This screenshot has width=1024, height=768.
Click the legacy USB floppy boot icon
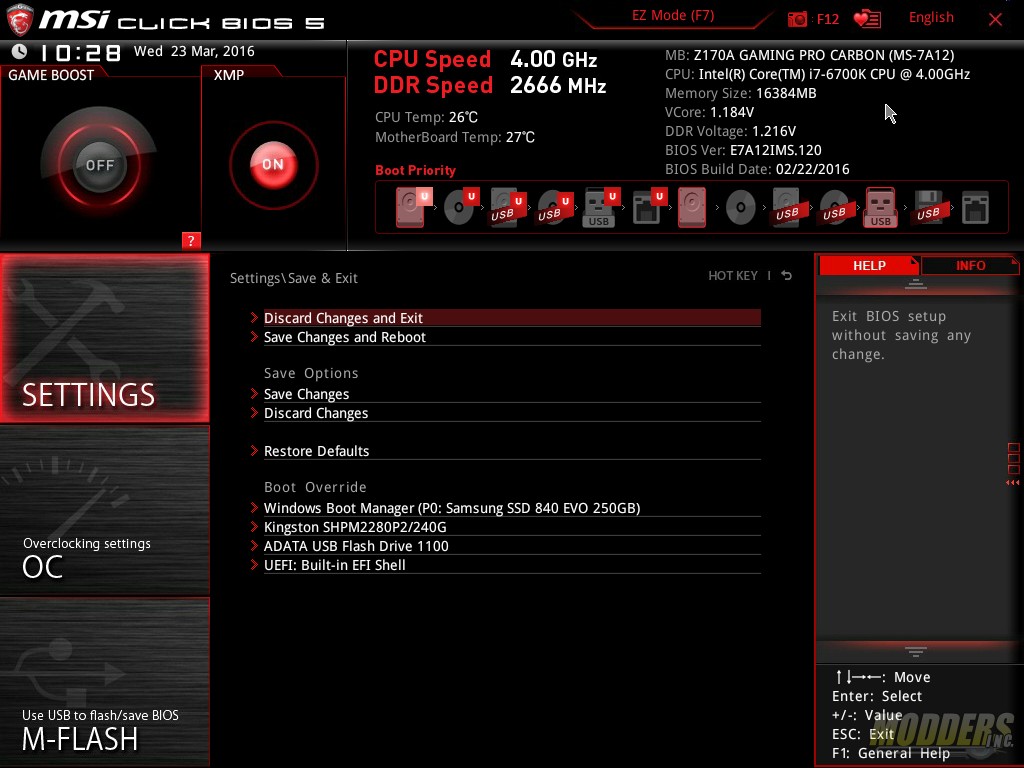928,207
